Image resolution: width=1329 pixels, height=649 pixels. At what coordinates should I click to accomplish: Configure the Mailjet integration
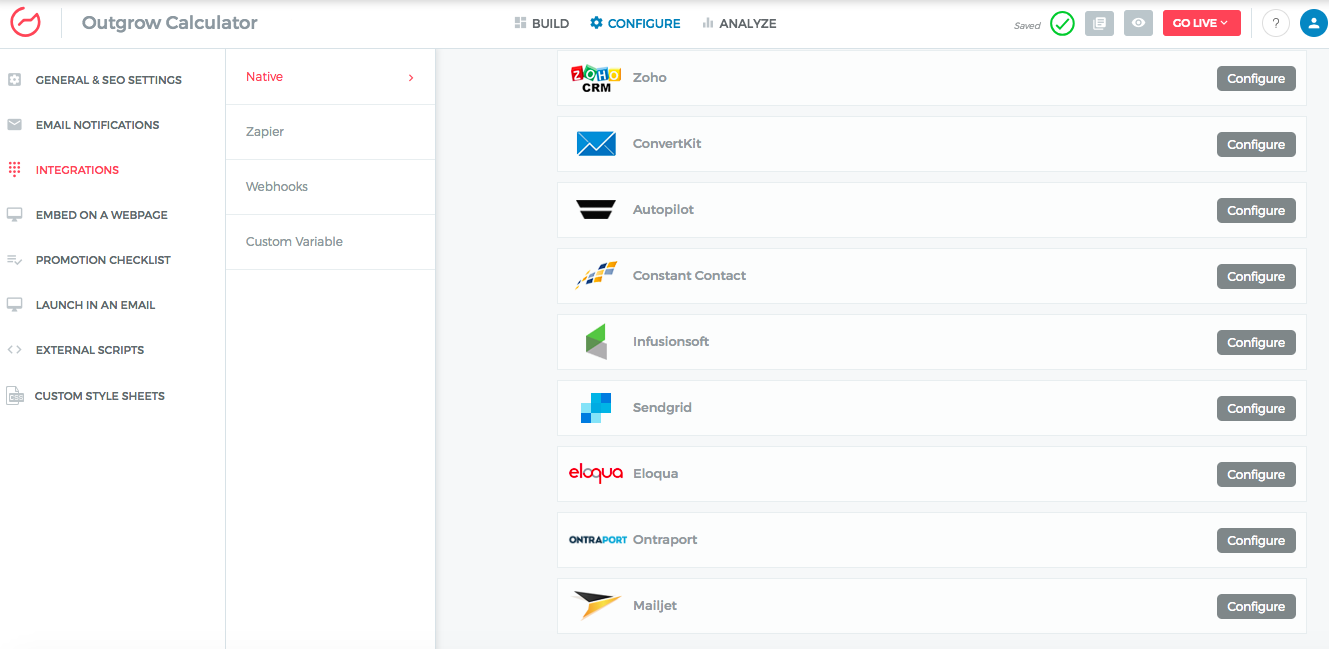tap(1256, 606)
